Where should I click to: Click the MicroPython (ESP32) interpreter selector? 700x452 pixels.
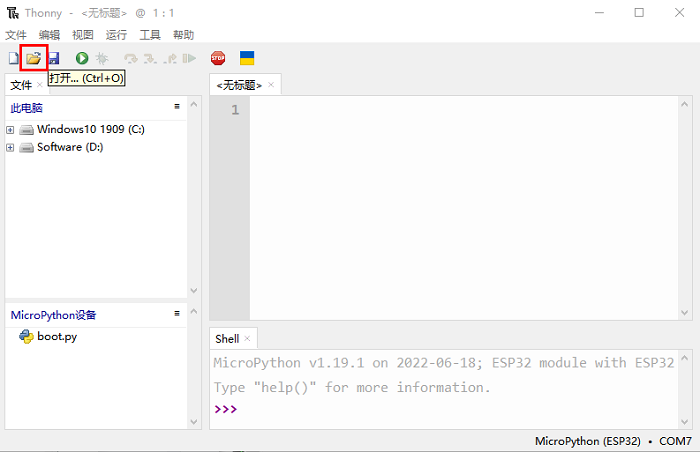click(588, 441)
